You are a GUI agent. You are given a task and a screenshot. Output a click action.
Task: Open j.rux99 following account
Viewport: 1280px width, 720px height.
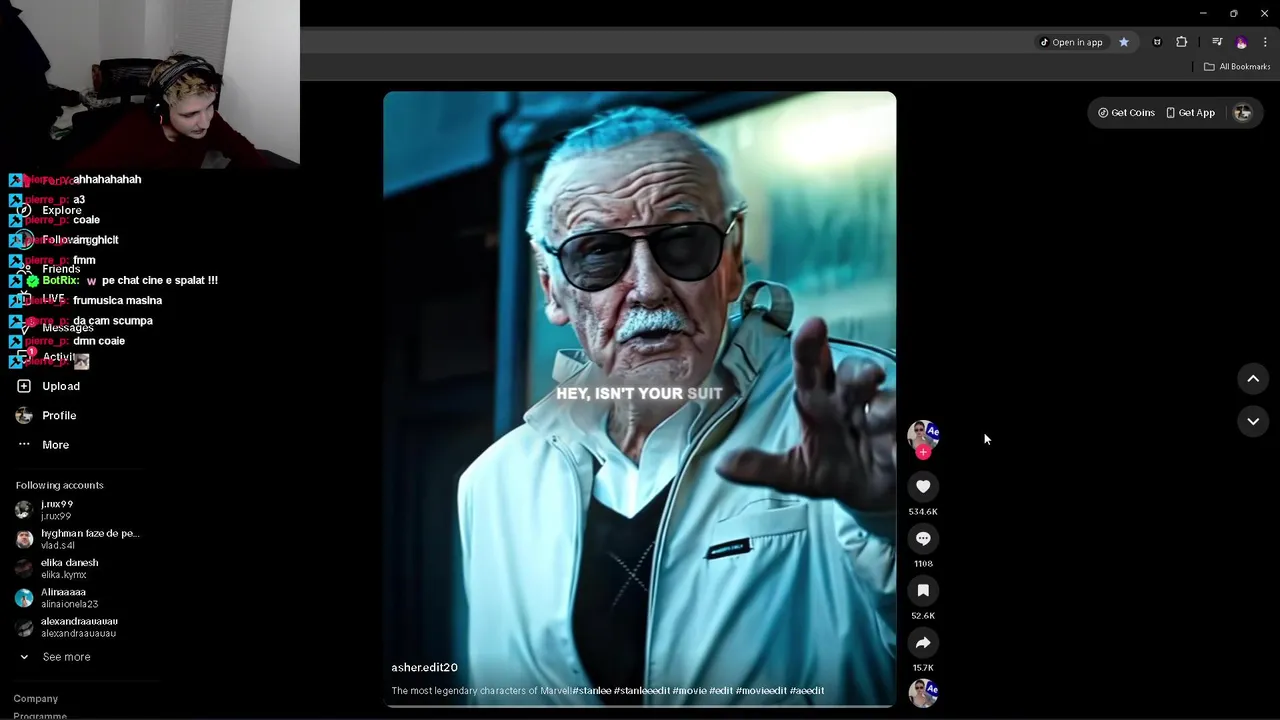coord(56,510)
